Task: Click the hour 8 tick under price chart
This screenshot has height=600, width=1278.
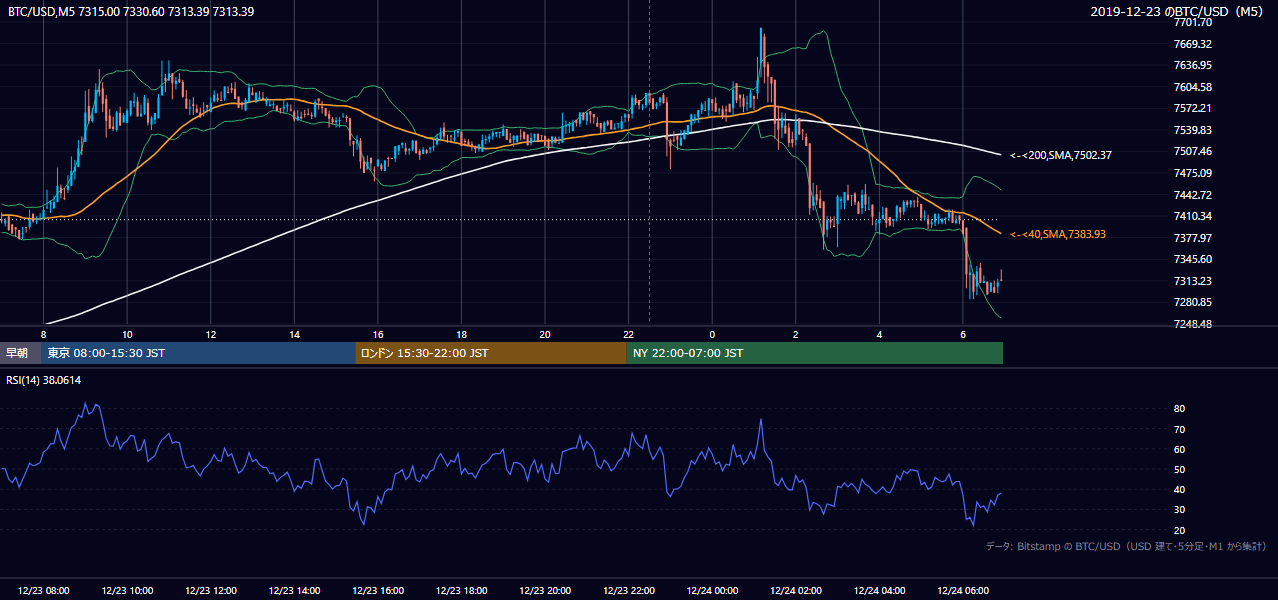Action: pos(43,334)
